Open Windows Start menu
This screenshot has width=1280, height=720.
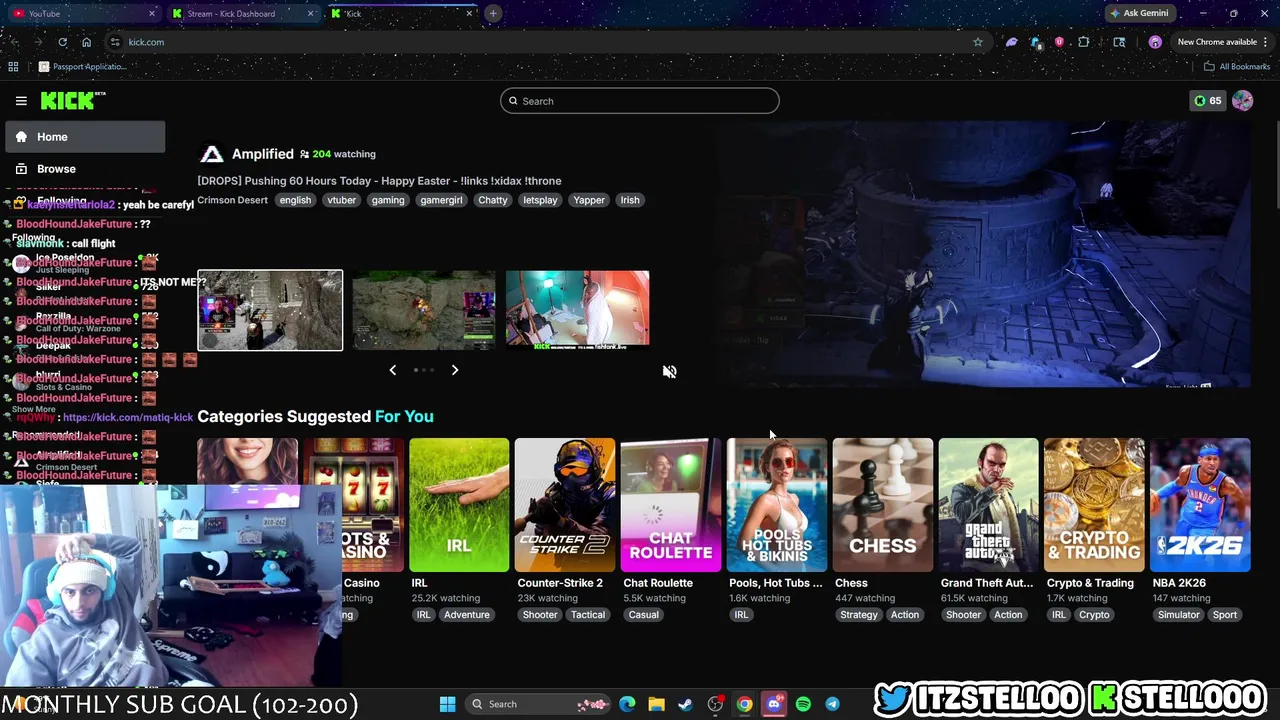pos(448,704)
